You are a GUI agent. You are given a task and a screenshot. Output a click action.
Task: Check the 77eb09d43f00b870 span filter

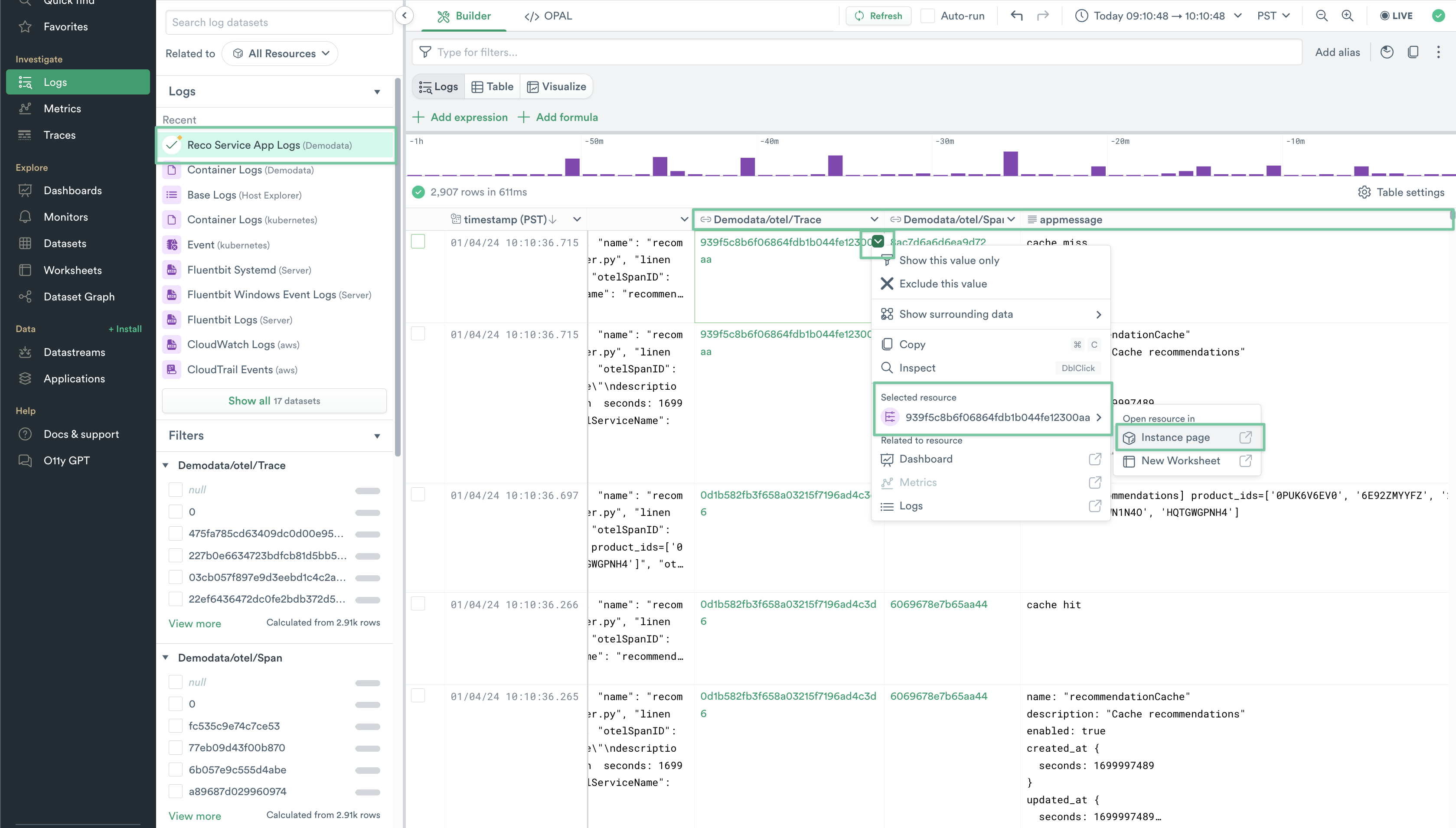(x=176, y=748)
